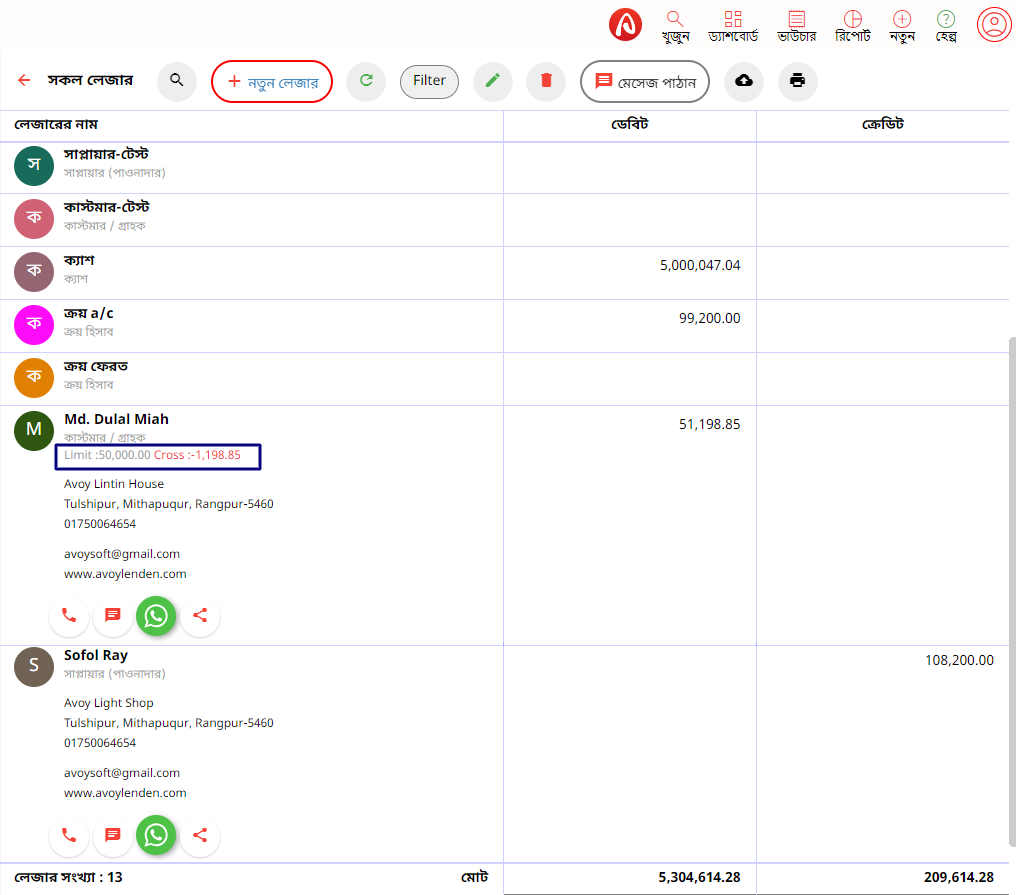The width and height of the screenshot is (1016, 895).
Task: Share Md. Dulal Miah ledger details
Action: 200,616
